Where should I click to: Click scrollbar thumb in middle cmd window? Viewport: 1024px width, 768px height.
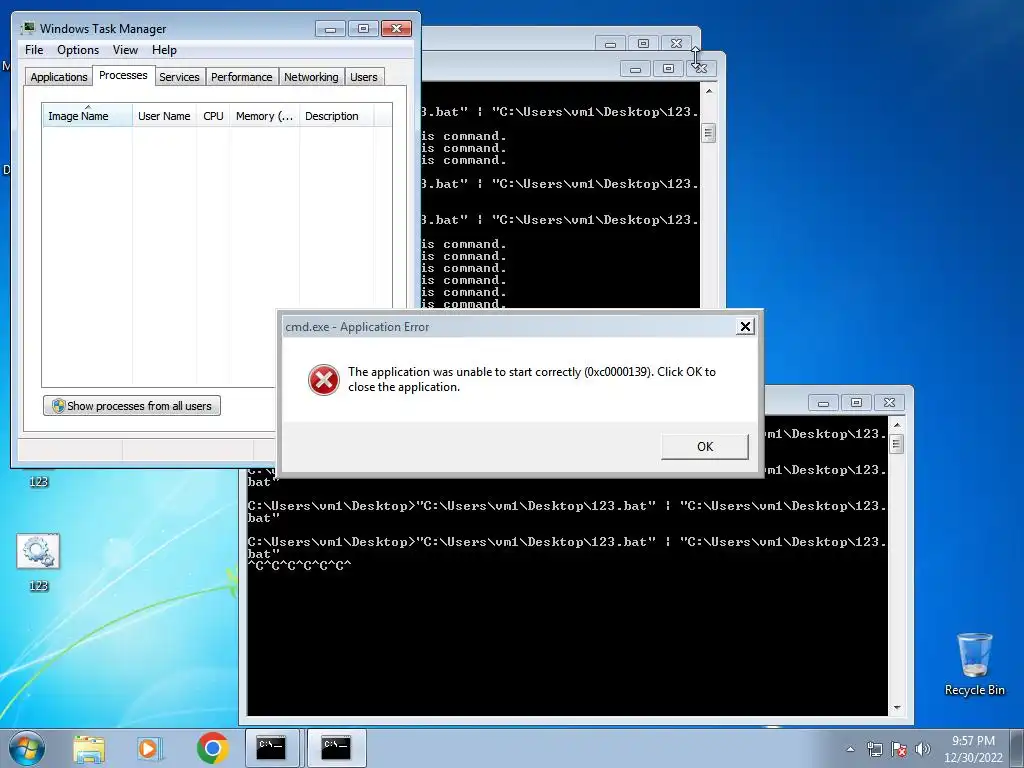click(709, 133)
